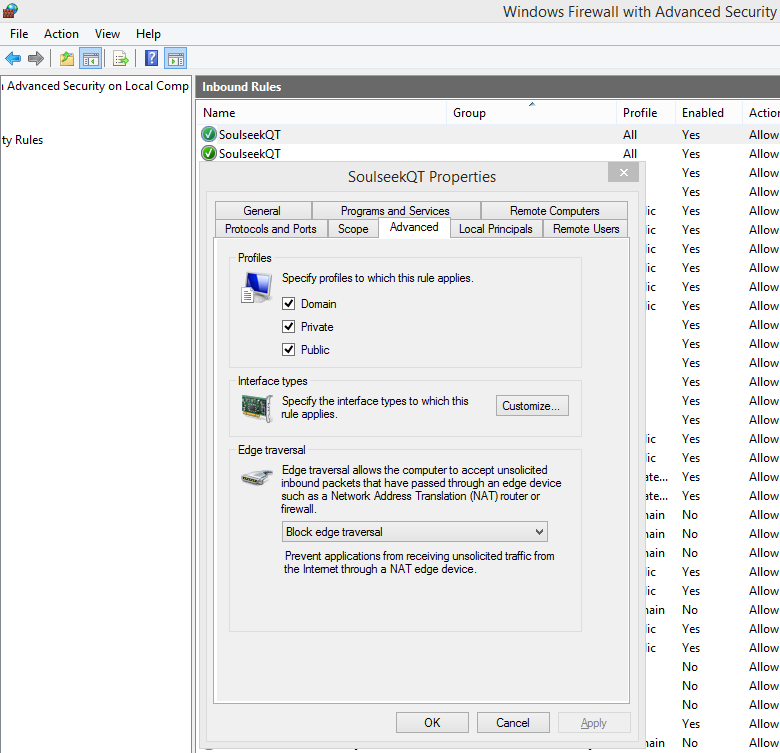
Task: Click the Customize... interface types button
Action: (x=532, y=406)
